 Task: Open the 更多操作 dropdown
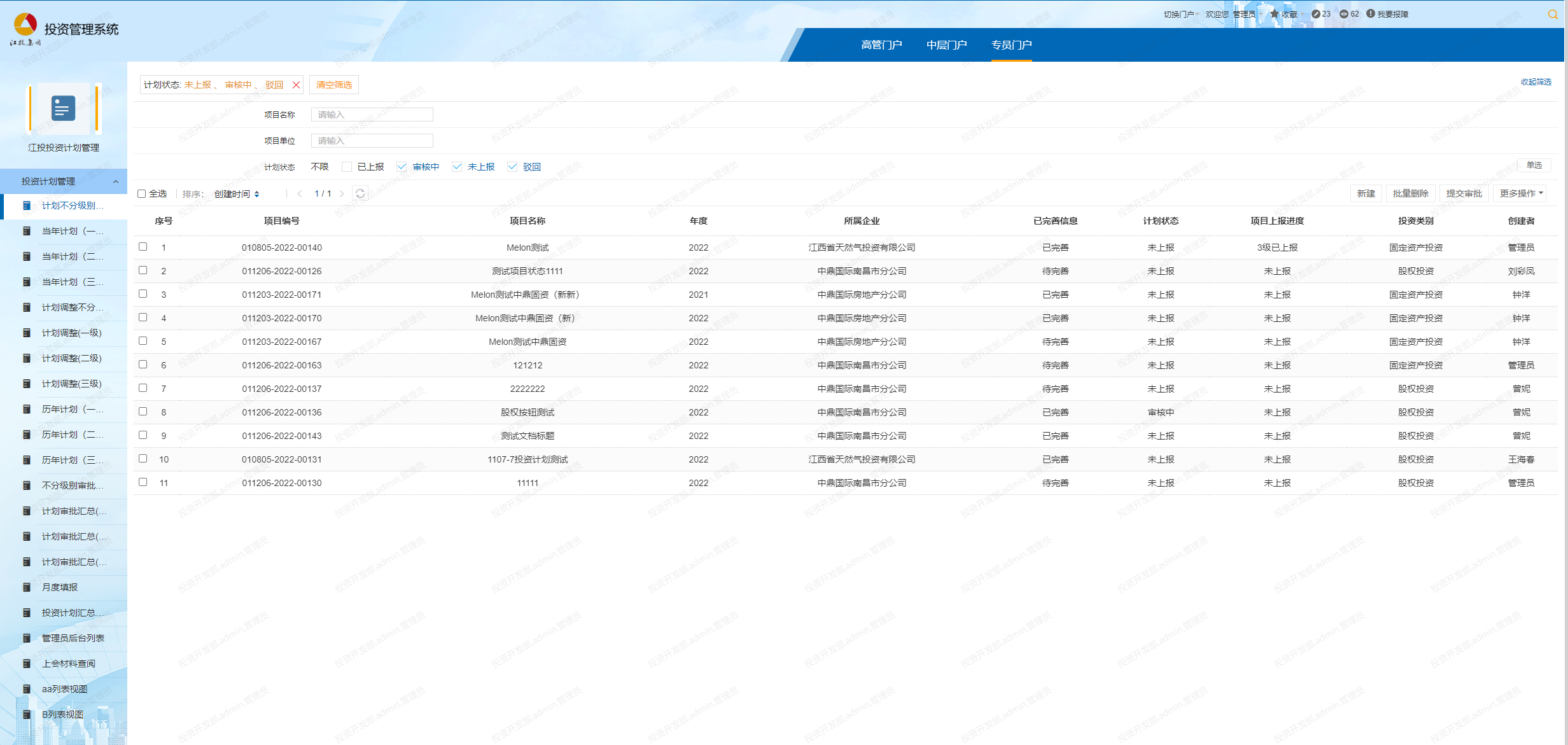pos(1521,193)
